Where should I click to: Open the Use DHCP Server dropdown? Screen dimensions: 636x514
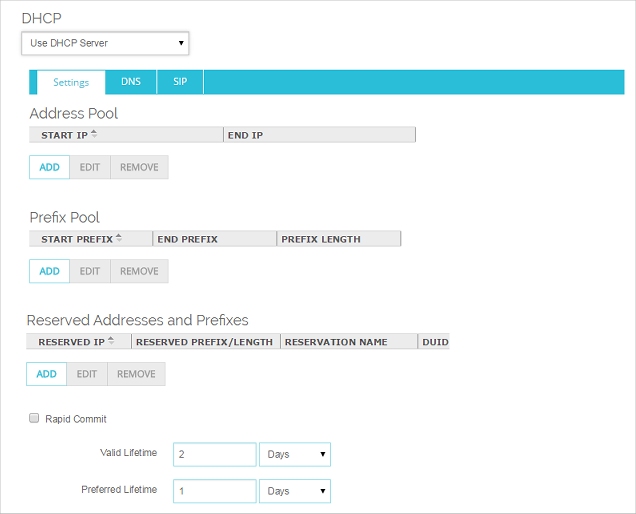point(105,43)
